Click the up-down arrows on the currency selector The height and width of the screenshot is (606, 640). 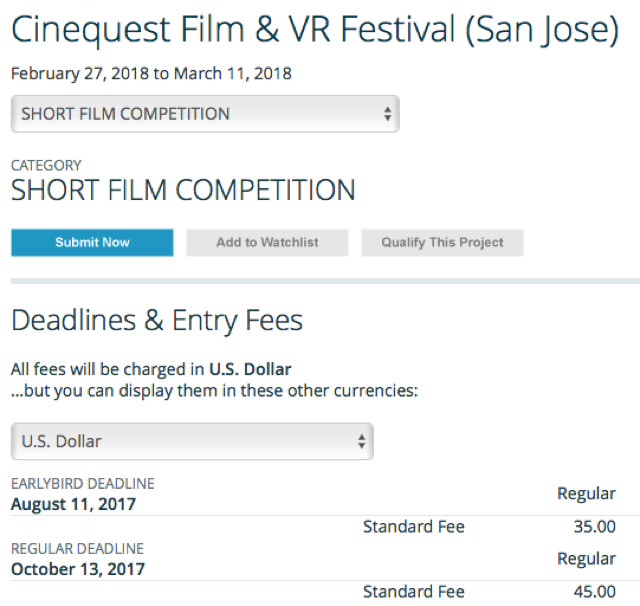coord(361,441)
